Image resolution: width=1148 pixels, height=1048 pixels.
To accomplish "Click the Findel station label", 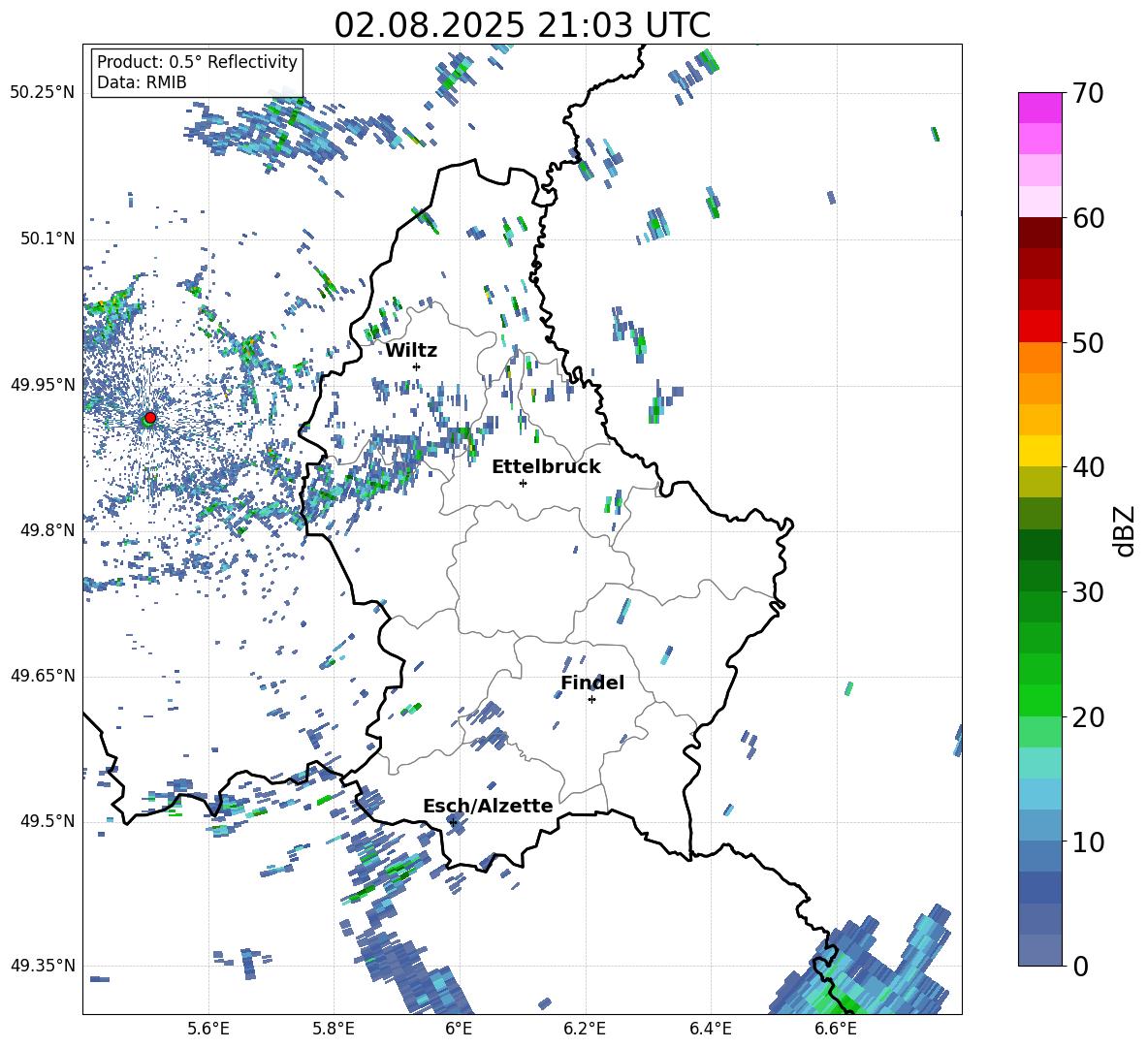I will (592, 683).
